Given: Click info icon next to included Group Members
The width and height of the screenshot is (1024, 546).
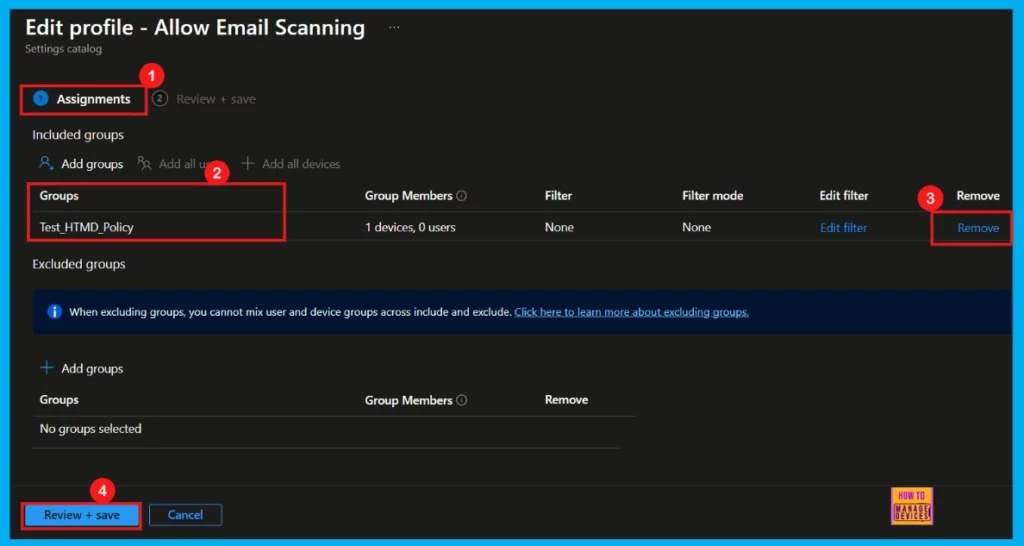Looking at the screenshot, I should click(x=462, y=196).
